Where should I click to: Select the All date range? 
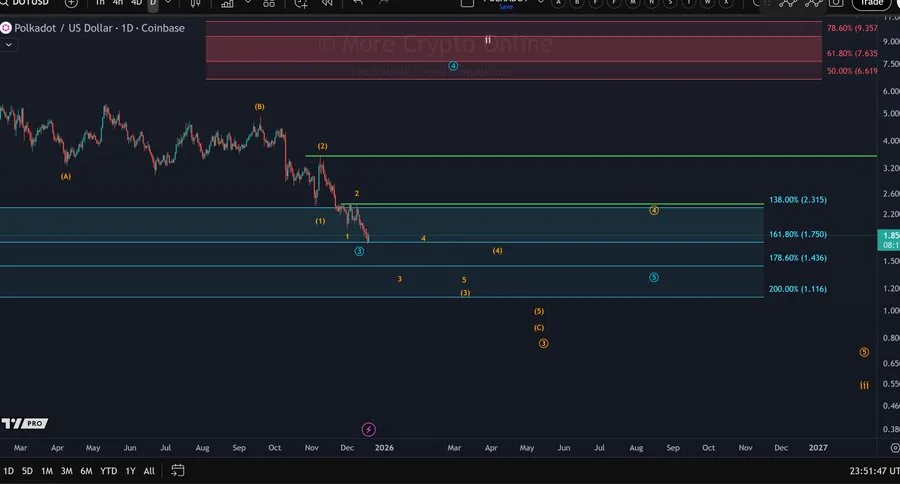point(149,471)
